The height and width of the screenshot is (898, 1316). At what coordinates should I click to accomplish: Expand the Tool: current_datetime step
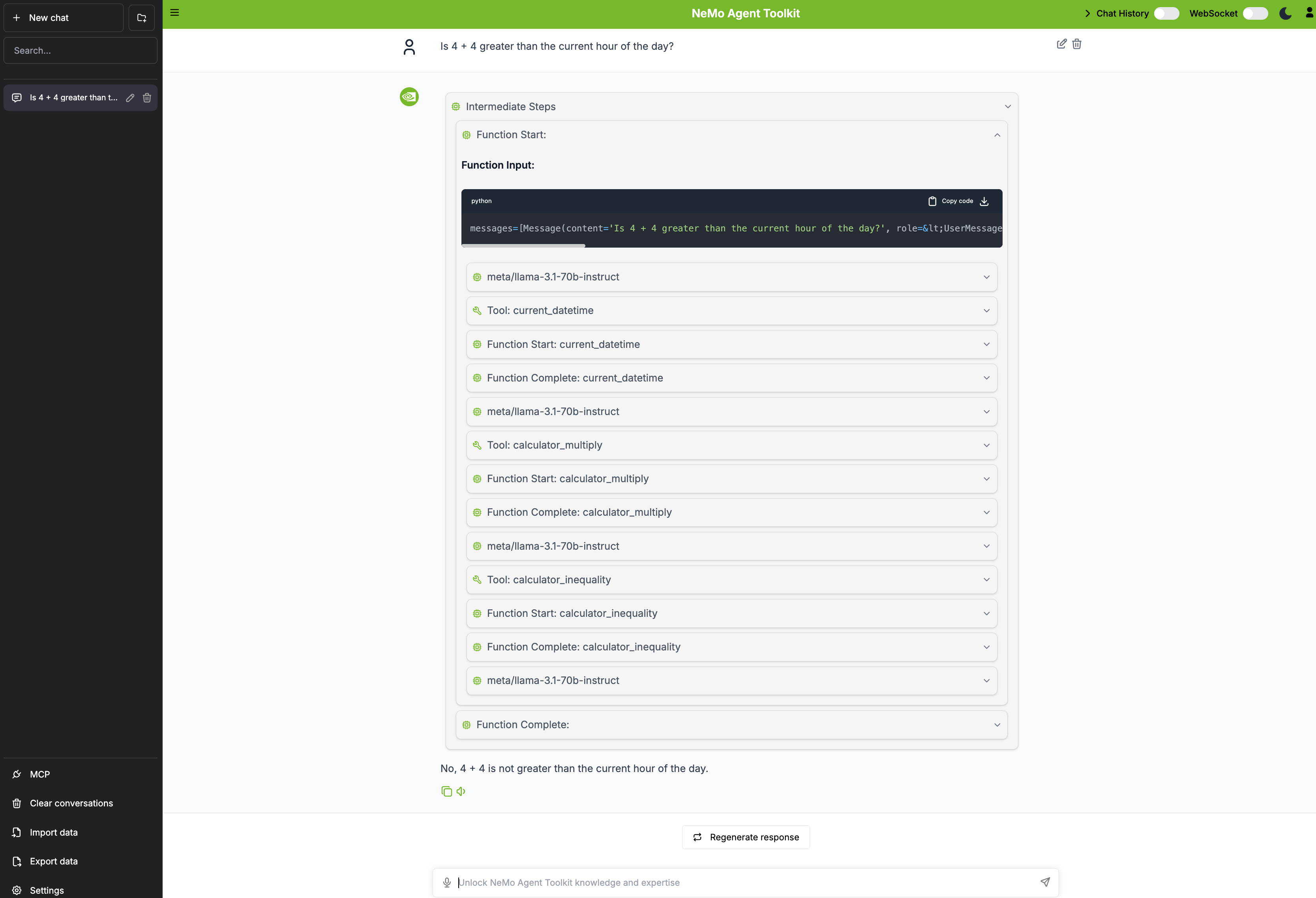click(986, 310)
